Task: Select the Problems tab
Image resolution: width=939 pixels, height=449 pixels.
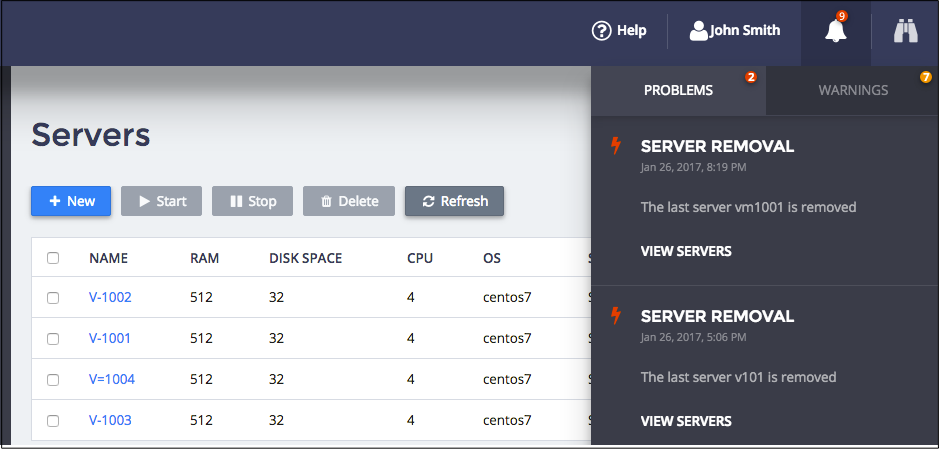Action: [x=678, y=90]
